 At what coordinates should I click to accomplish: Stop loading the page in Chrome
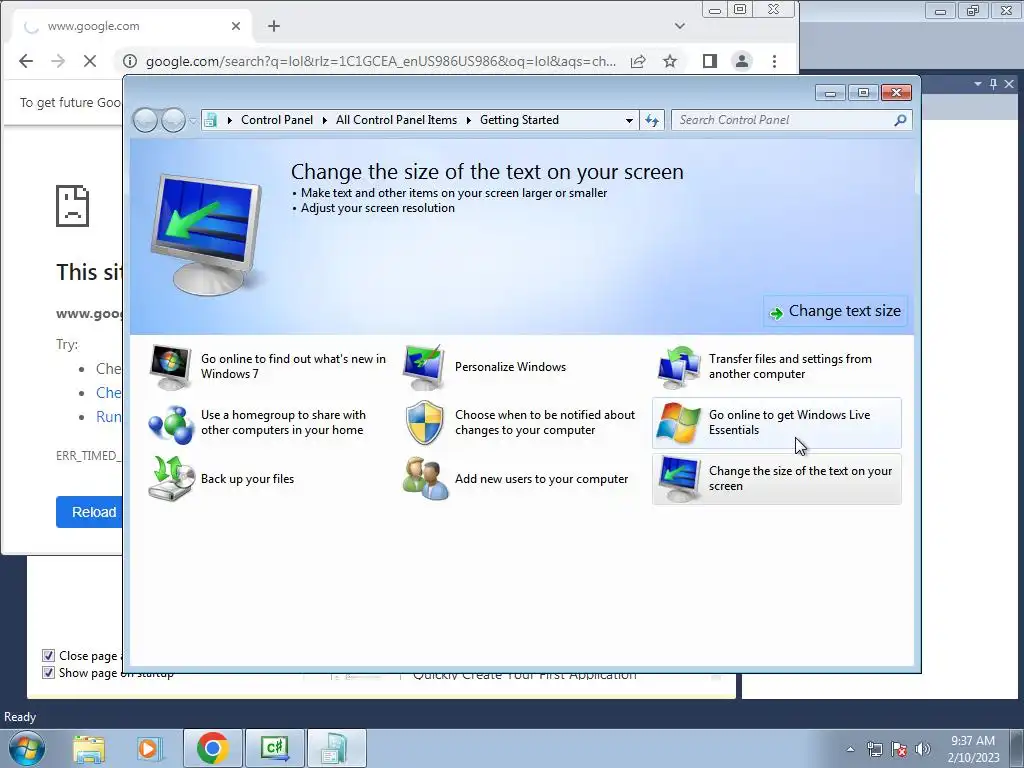click(x=89, y=61)
